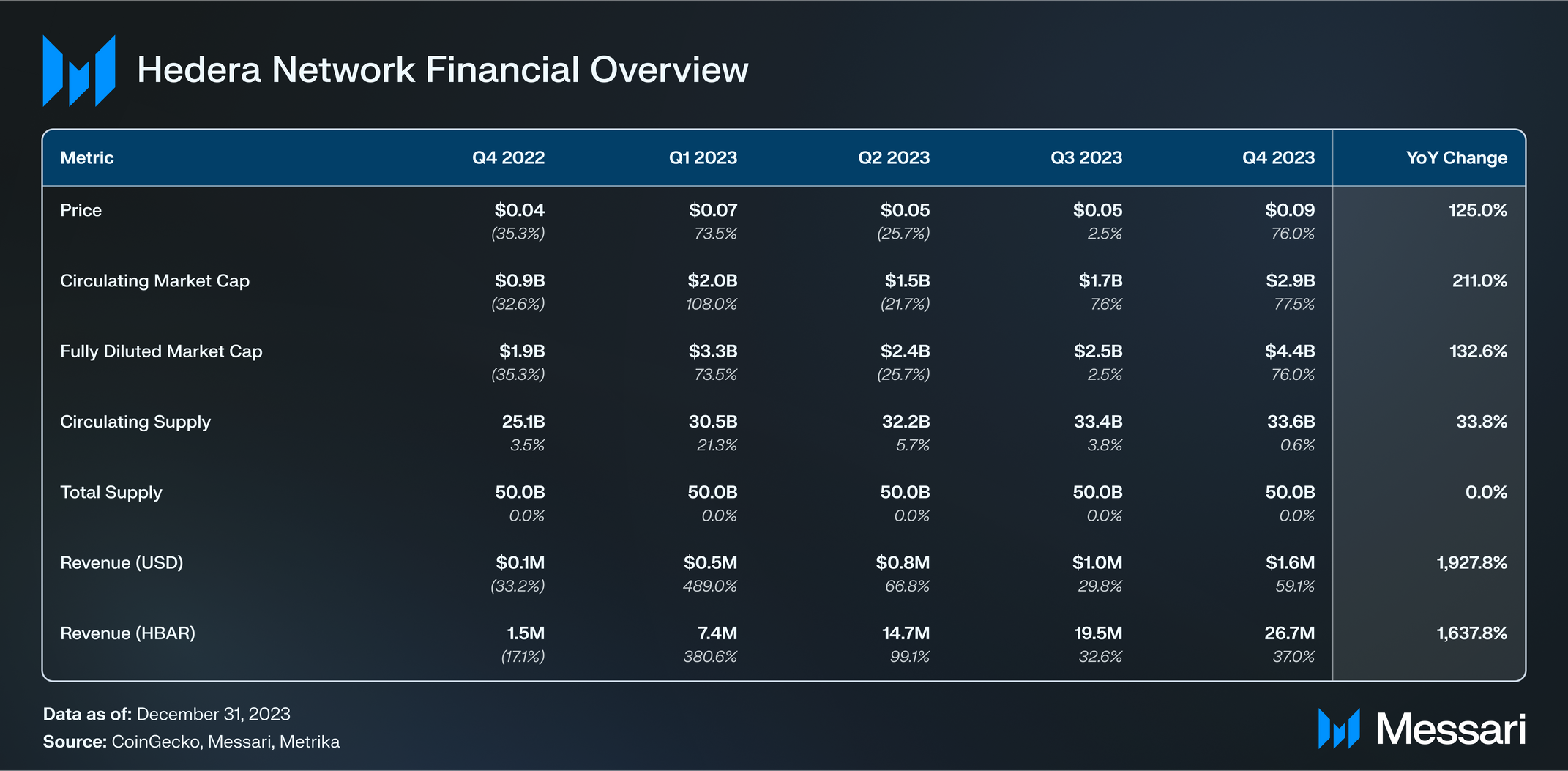This screenshot has height=771, width=1568.
Task: Select the 1.5M HBAR revenue value
Action: (x=526, y=633)
